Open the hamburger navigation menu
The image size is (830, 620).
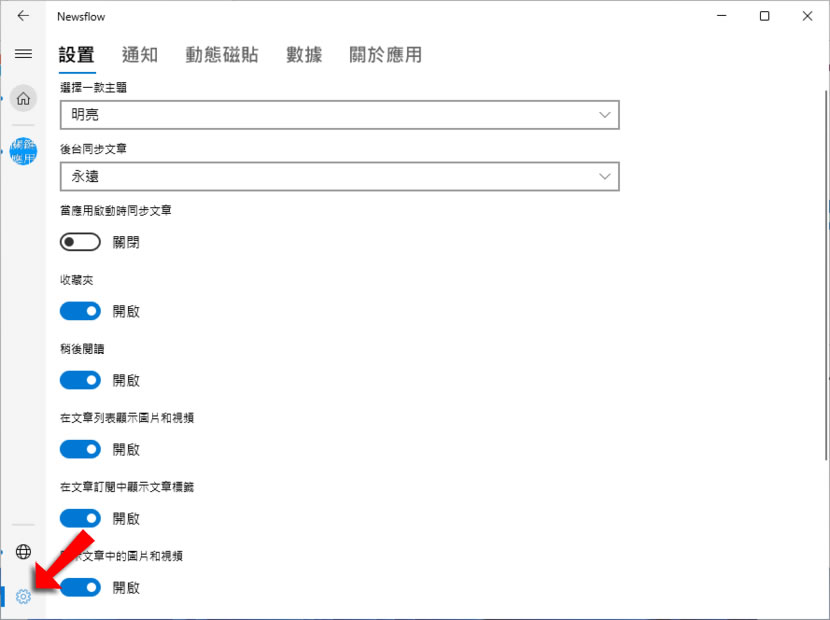[23, 53]
